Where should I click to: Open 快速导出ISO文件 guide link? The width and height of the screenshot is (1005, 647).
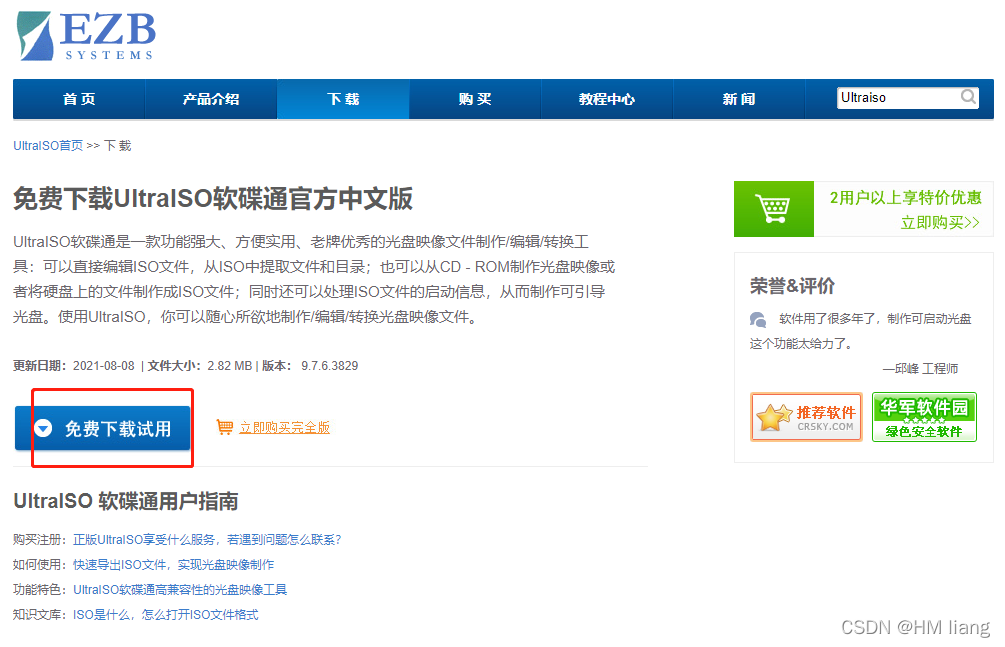coord(173,565)
